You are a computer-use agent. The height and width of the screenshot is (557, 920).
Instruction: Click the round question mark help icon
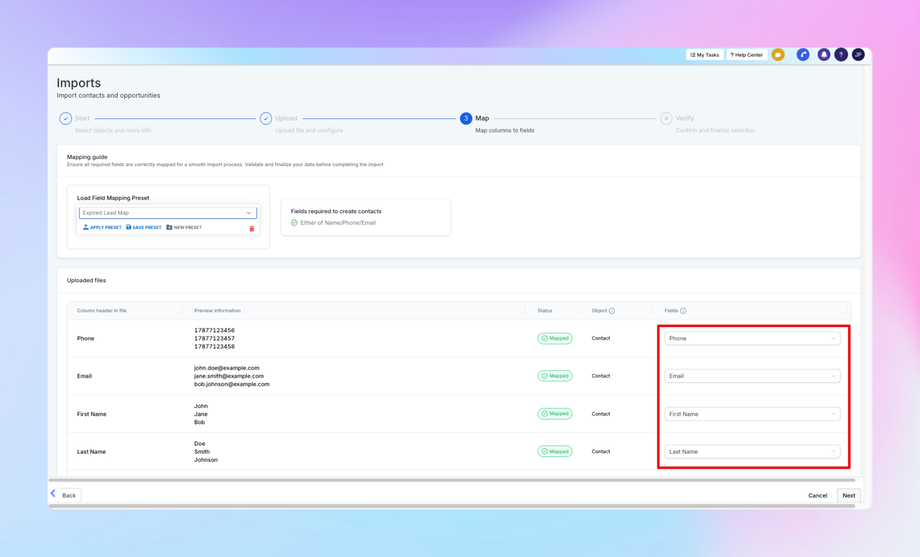(x=841, y=55)
